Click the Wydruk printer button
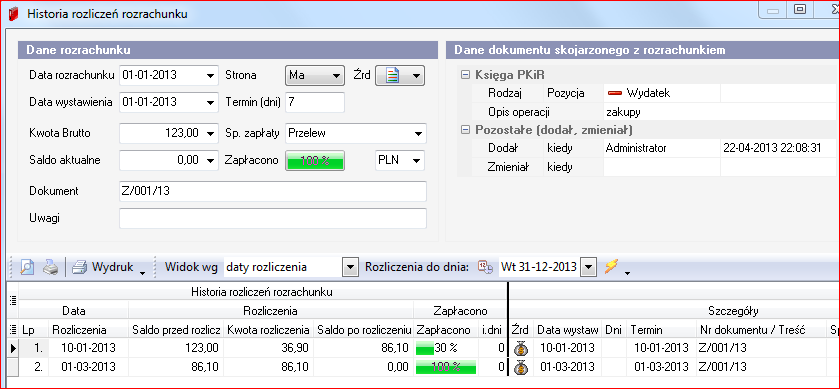Screen dimensions: 840x389 coord(103,266)
